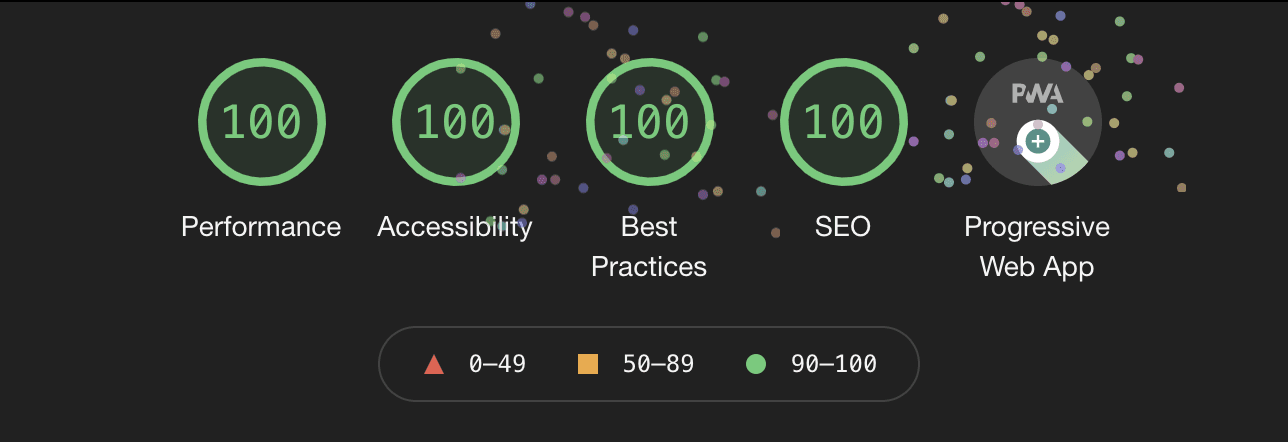Click the Accessibility score gauge circle
This screenshot has height=442, width=1288.
[x=455, y=122]
